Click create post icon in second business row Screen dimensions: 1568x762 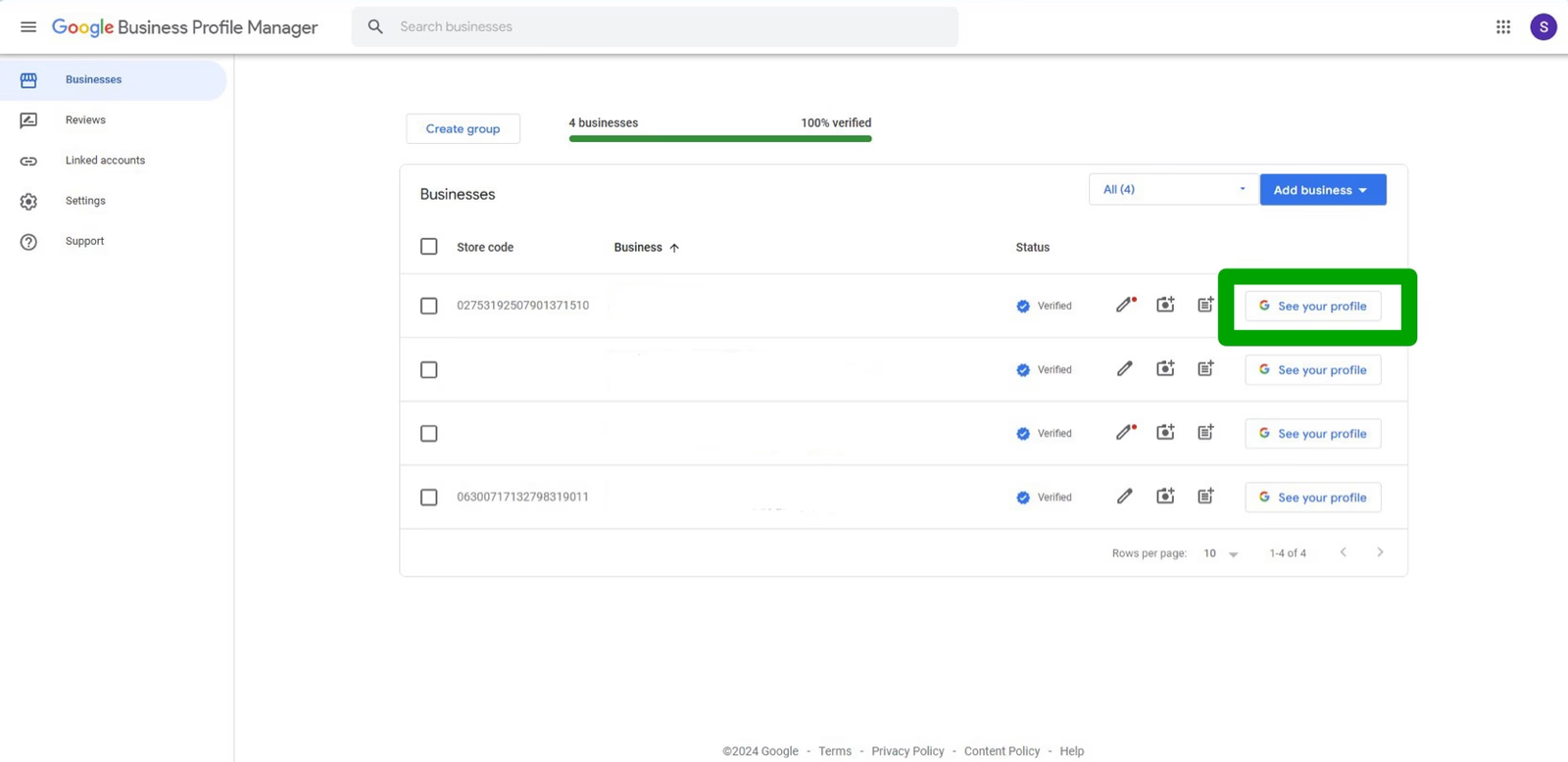[1205, 369]
